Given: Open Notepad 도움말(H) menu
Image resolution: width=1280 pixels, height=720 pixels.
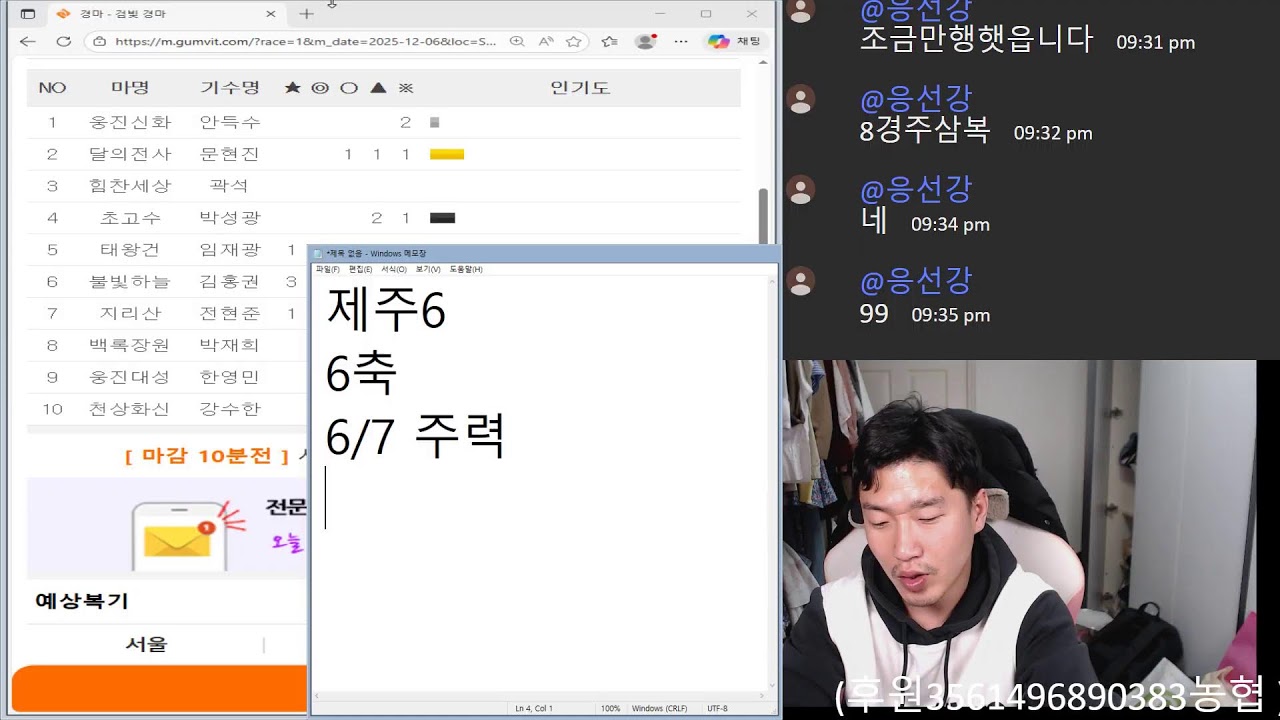Looking at the screenshot, I should point(466,269).
